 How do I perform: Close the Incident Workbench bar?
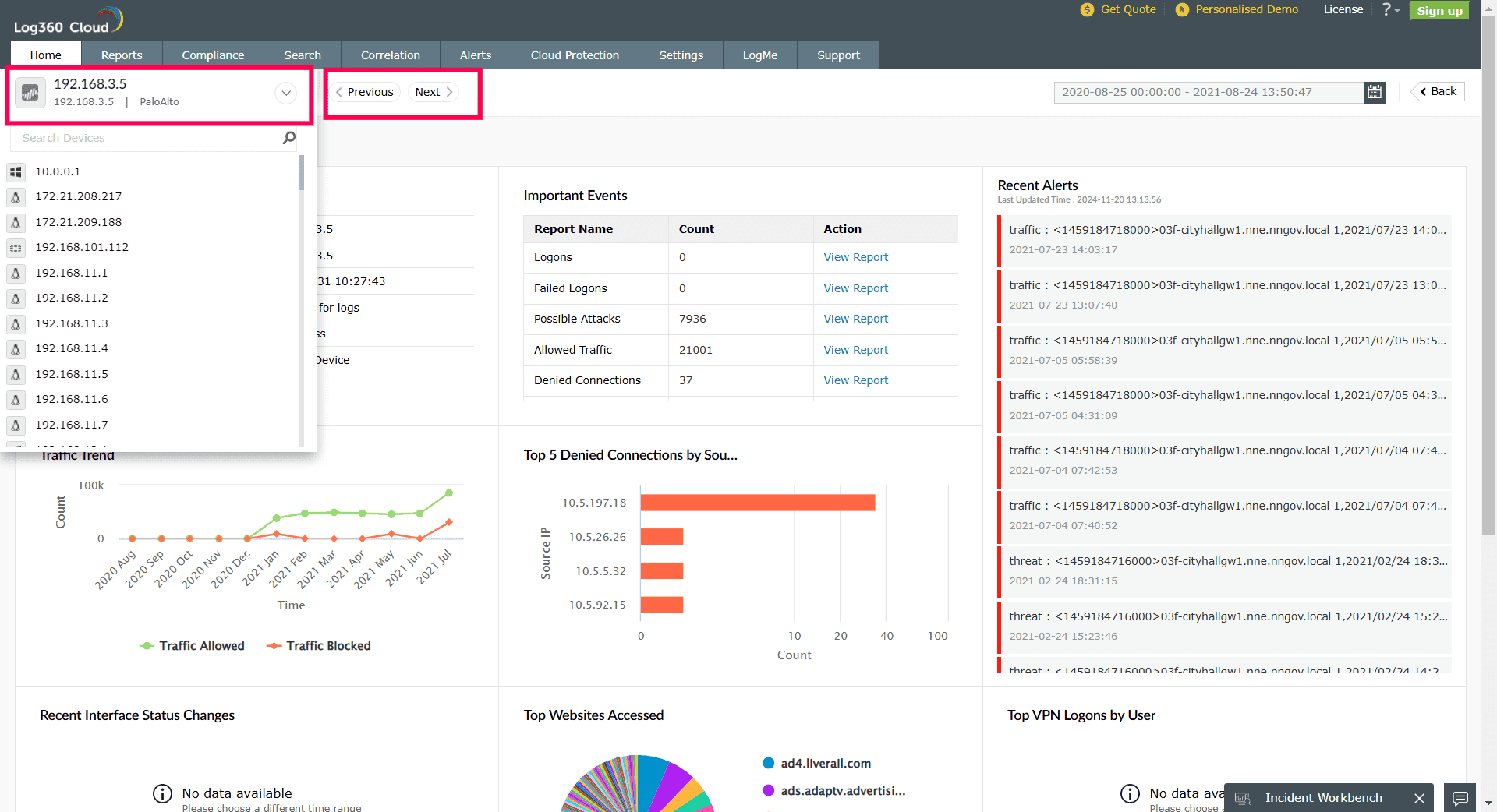click(x=1419, y=798)
